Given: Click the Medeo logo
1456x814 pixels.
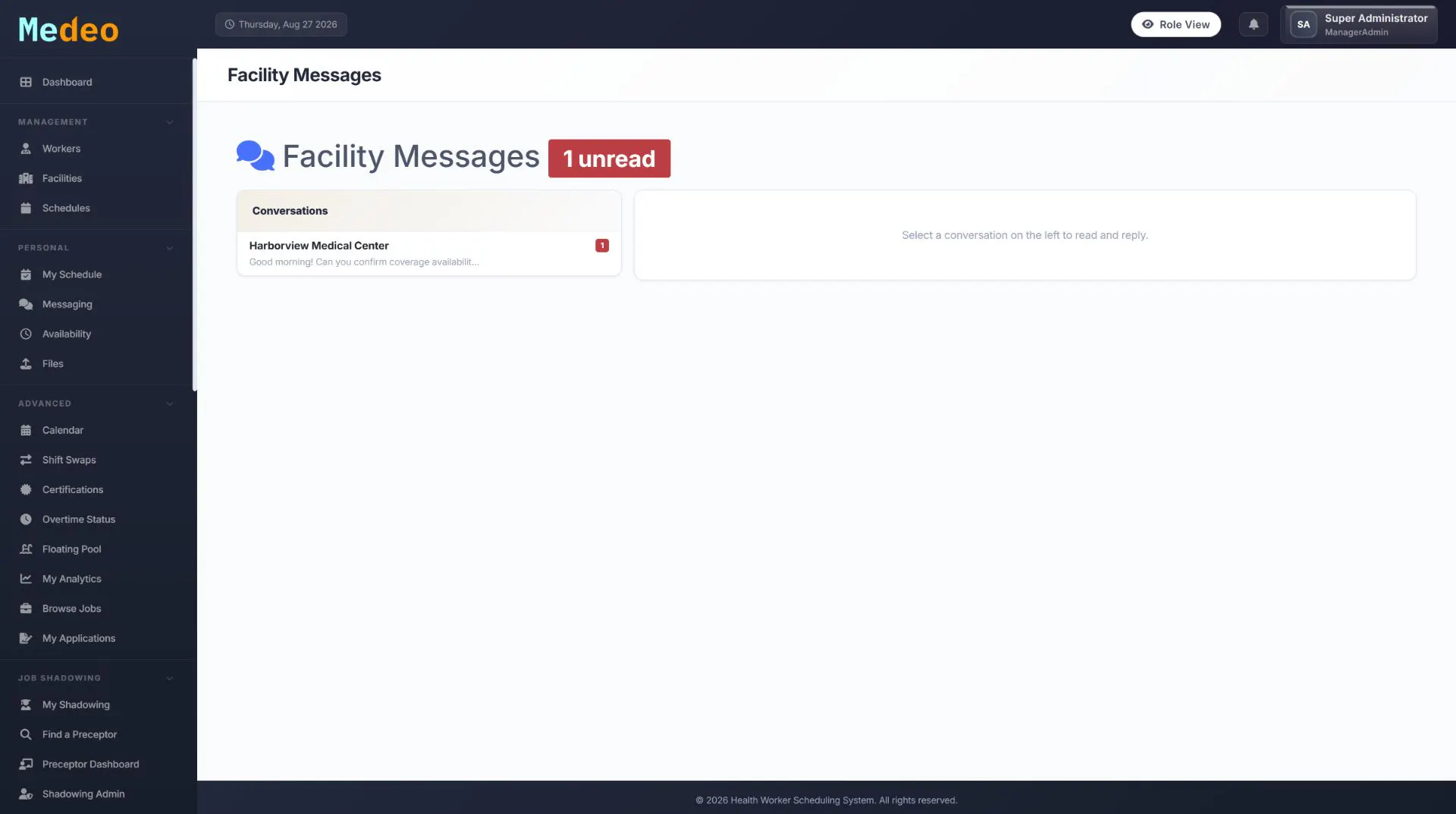Looking at the screenshot, I should click(68, 30).
